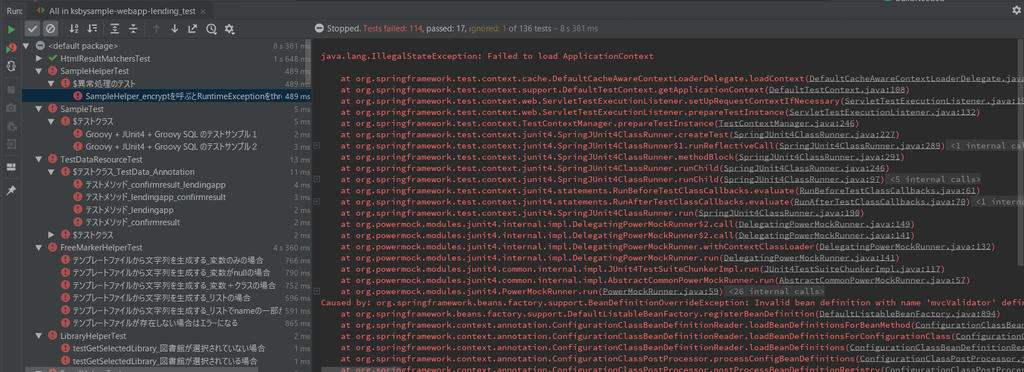Collapse the TestDataResourceTest node
Viewport: 1024px width, 372px height.
pyautogui.click(x=39, y=159)
